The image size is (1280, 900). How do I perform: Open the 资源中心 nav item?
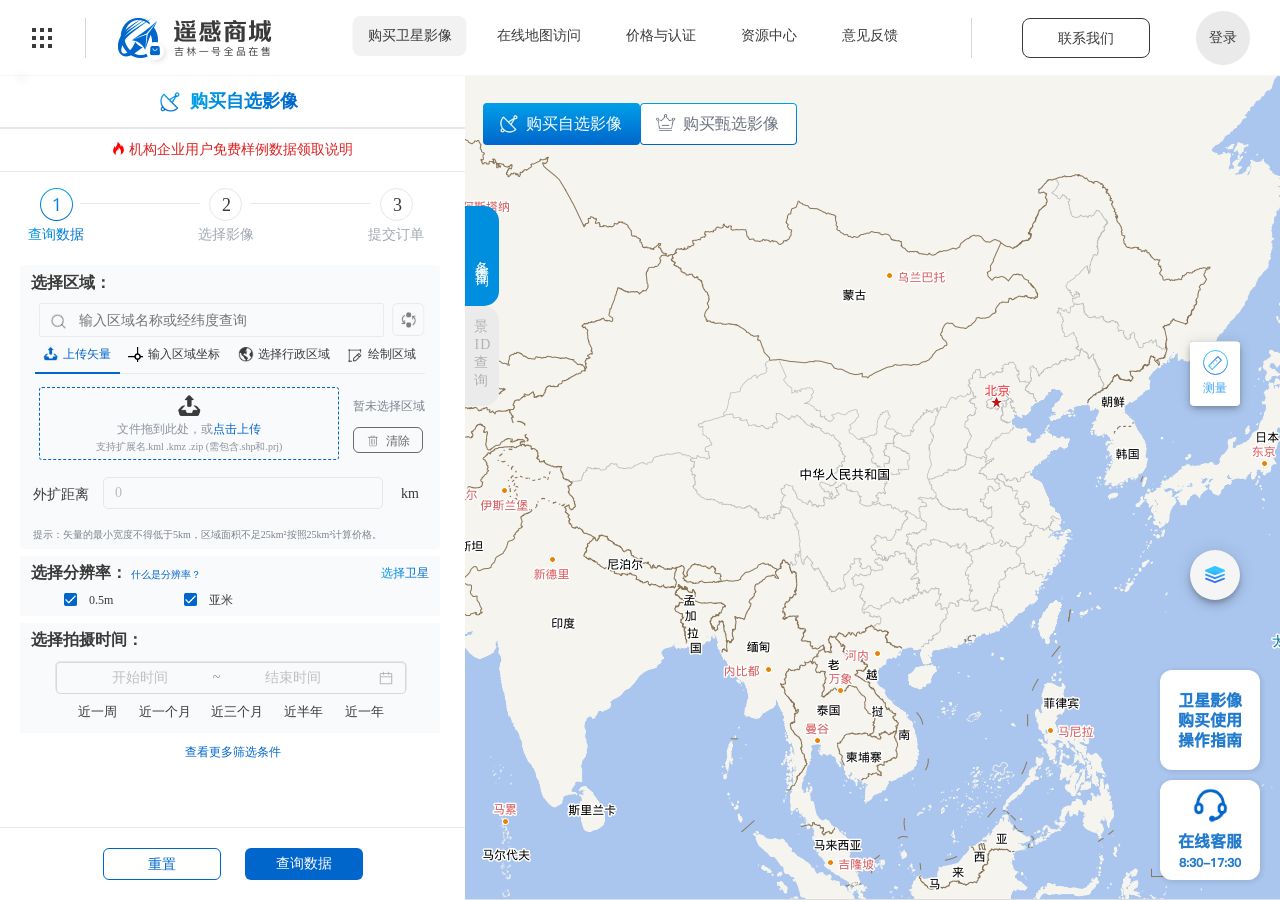[769, 36]
